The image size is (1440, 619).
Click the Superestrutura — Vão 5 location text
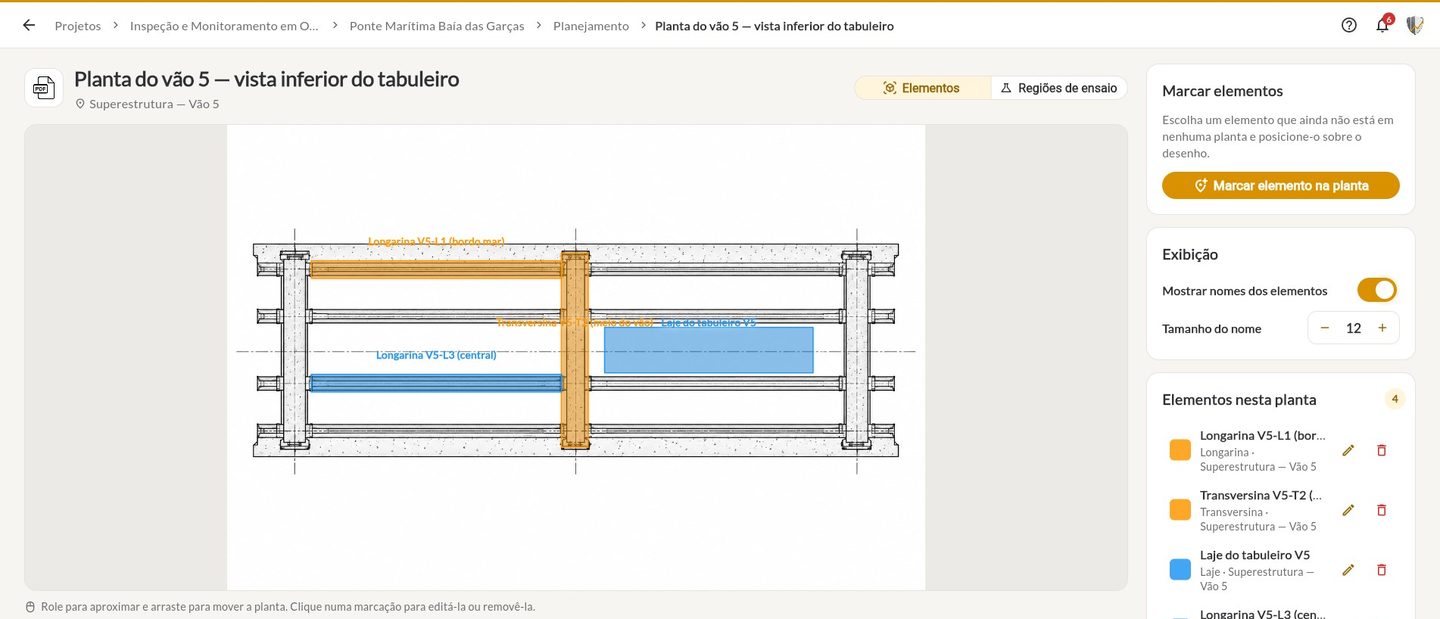[154, 104]
